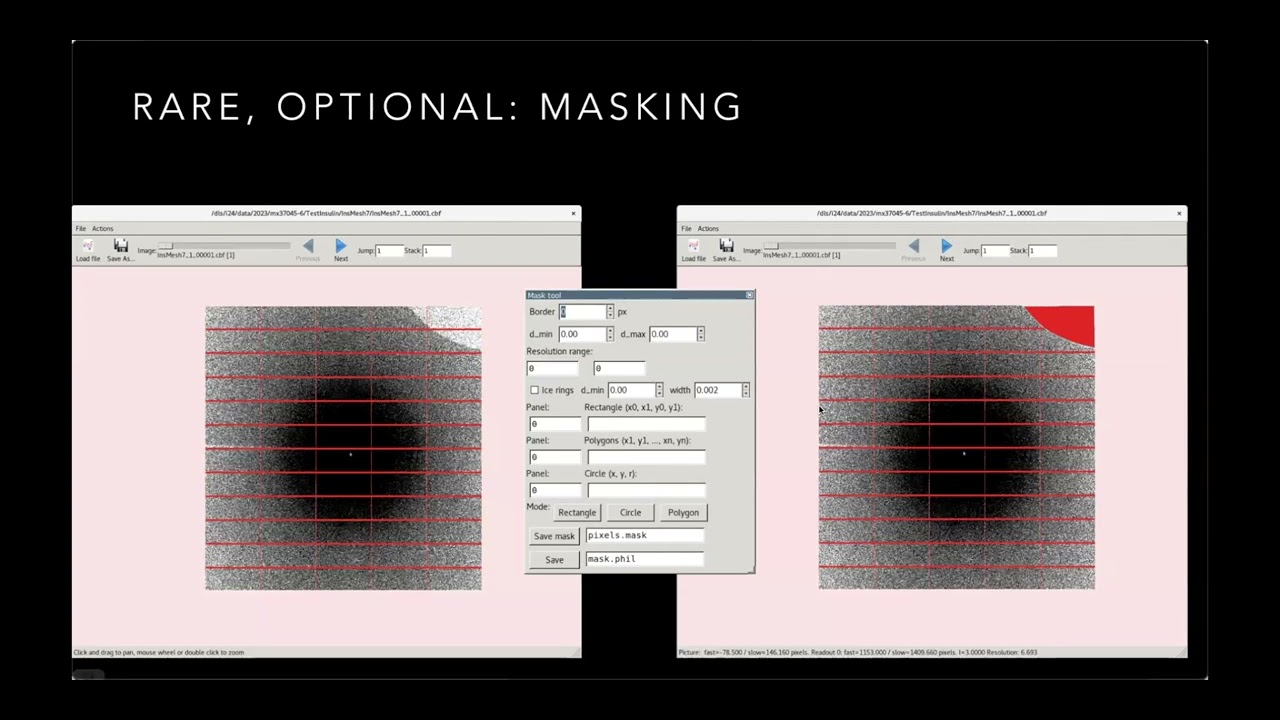This screenshot has width=1280, height=720.
Task: Focus Panel field beside Polygons input
Action: [x=554, y=457]
